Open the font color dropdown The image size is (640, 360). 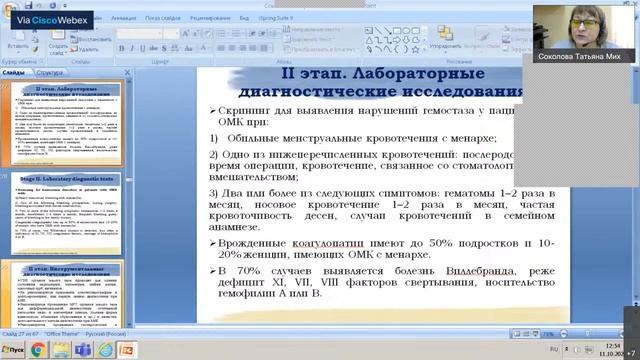[x=204, y=49]
